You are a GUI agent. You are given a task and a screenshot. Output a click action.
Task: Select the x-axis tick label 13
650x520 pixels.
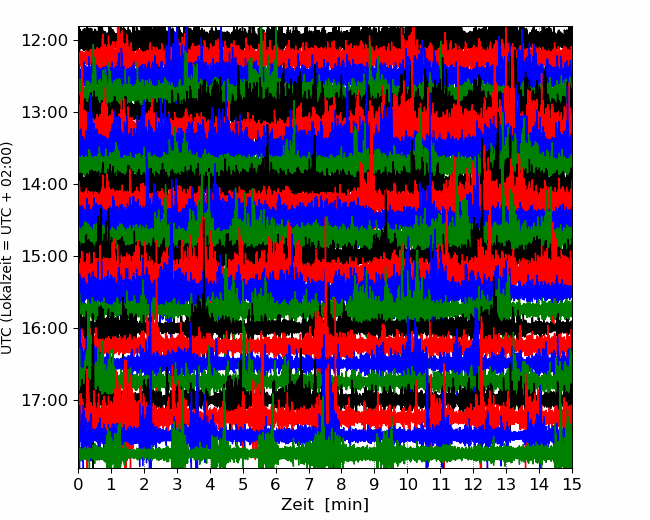[506, 484]
